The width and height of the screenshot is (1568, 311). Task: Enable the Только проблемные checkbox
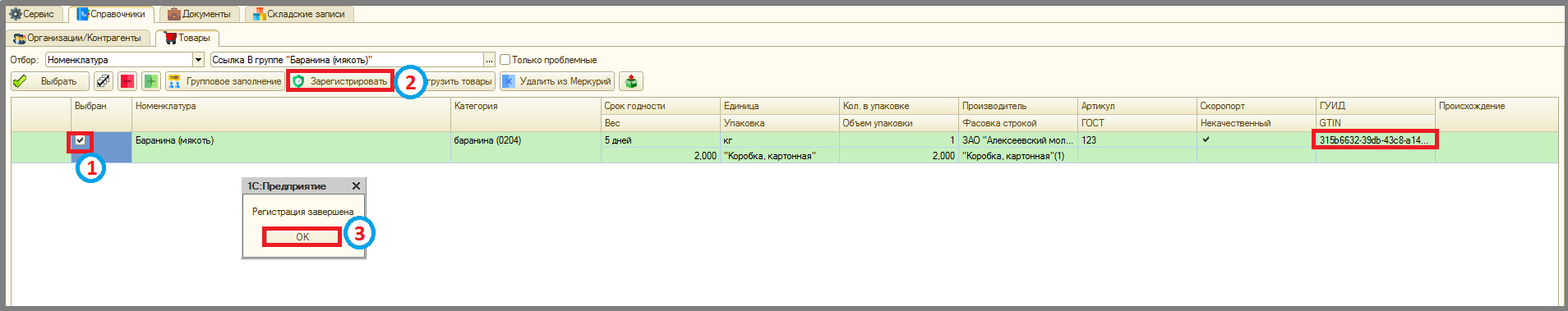[505, 60]
